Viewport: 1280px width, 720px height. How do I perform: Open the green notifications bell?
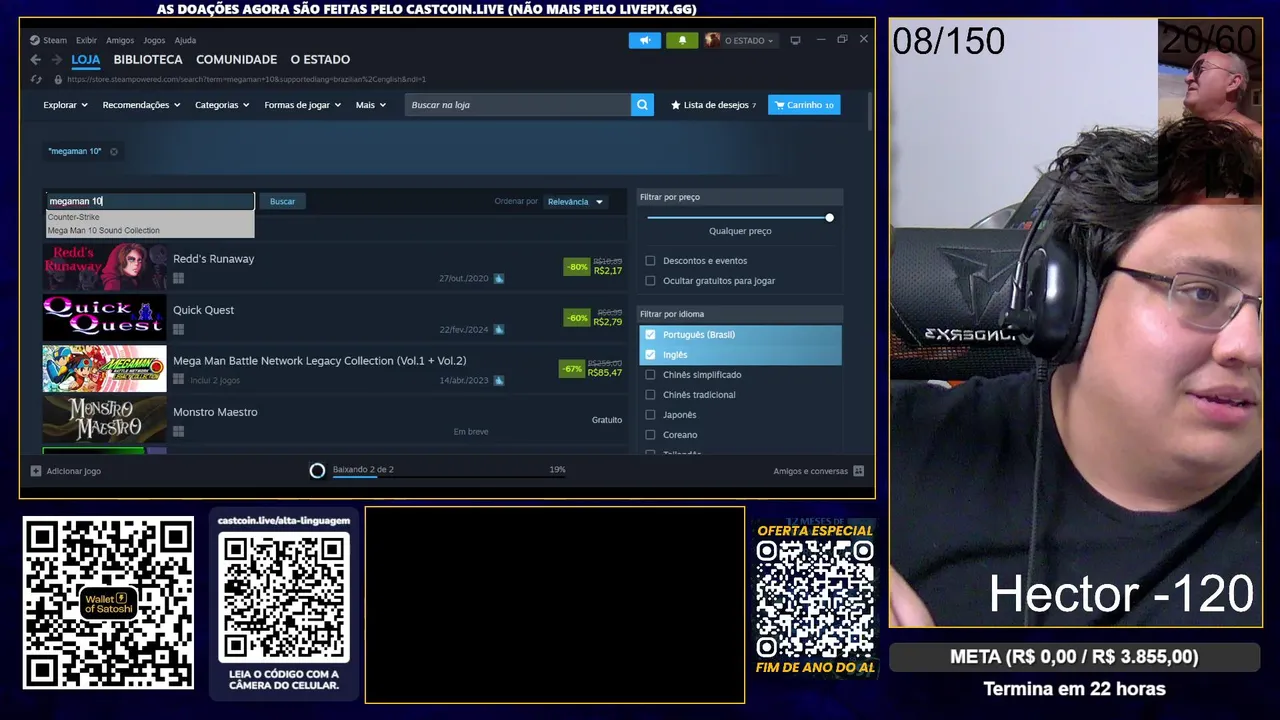click(682, 40)
